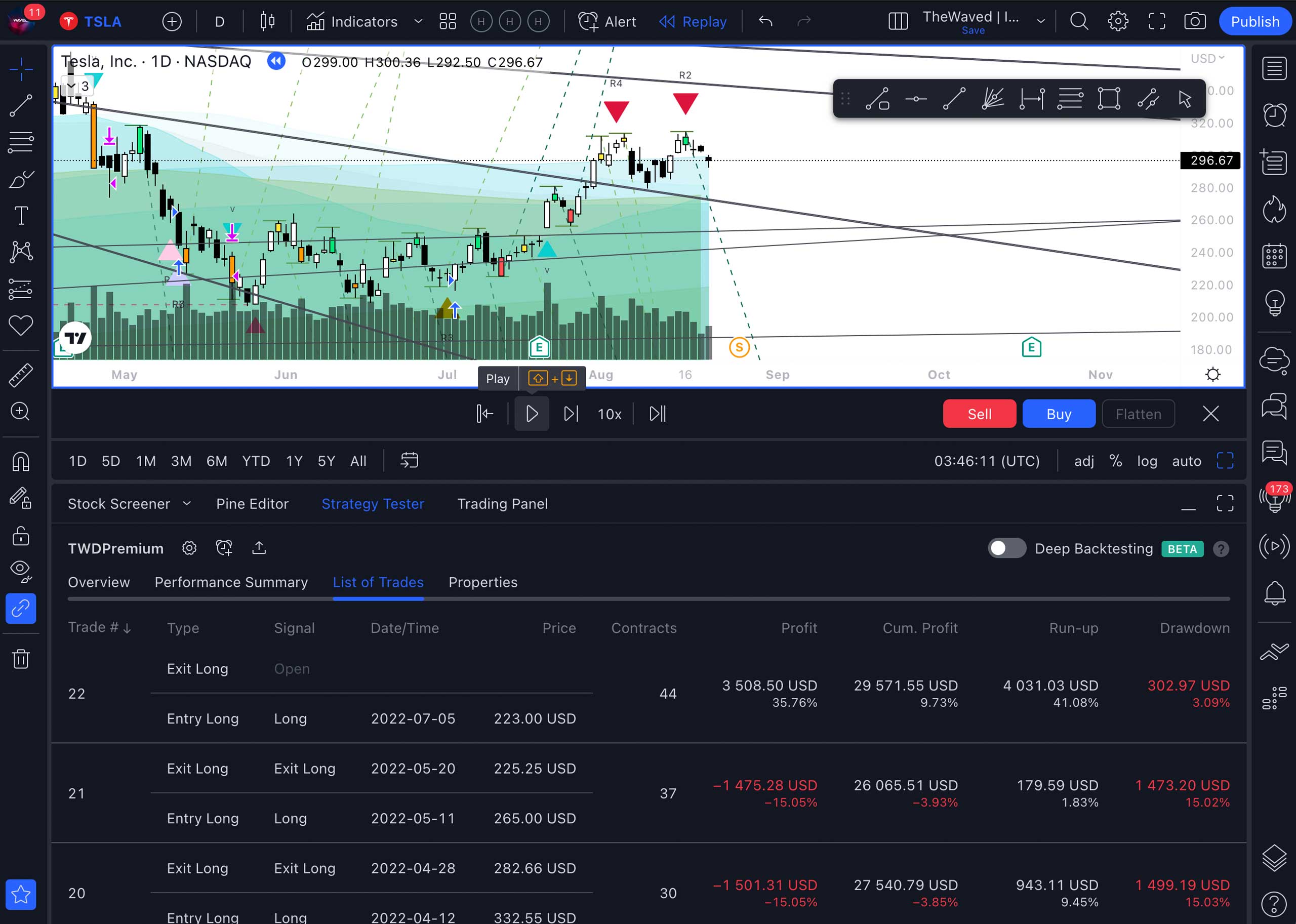This screenshot has height=924, width=1296.
Task: Open the Pine Editor tab
Action: point(252,504)
